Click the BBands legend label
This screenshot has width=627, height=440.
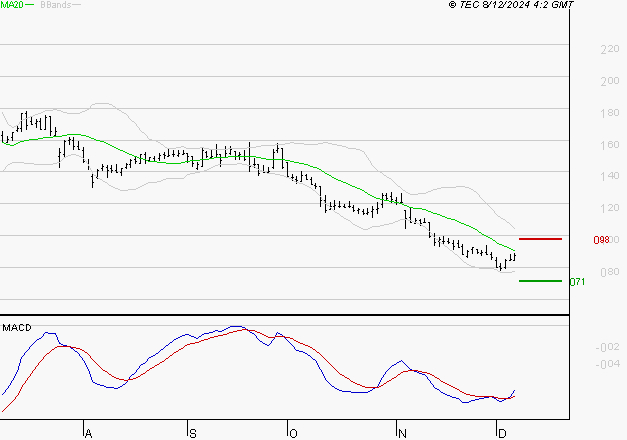point(56,5)
